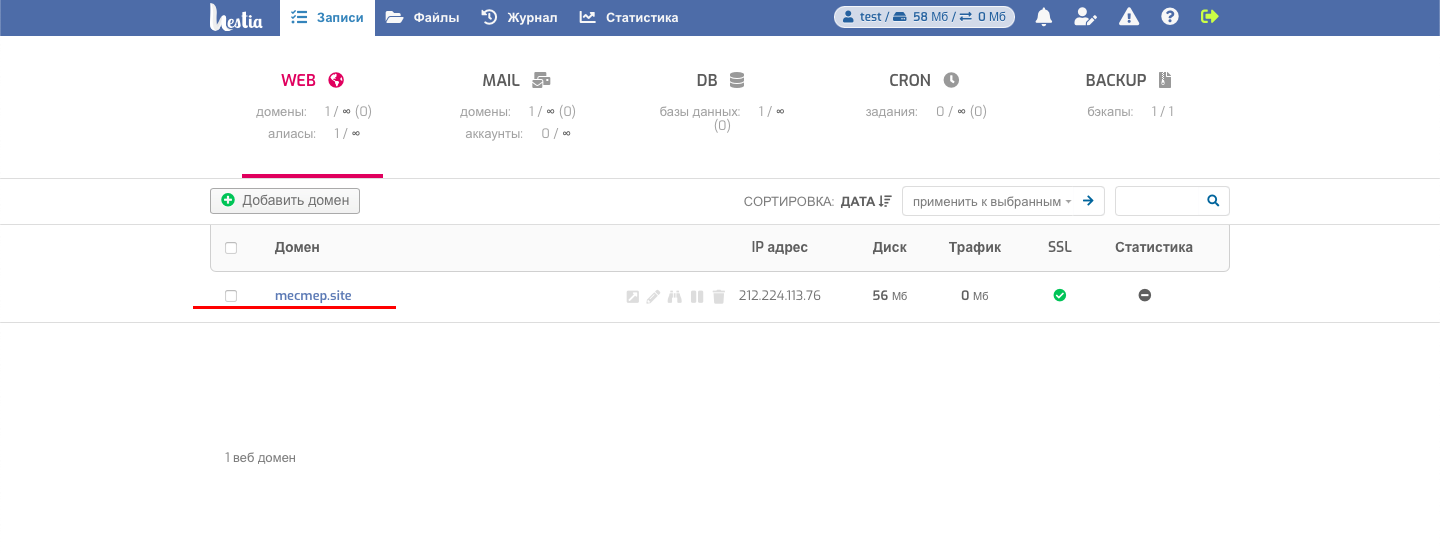Select the WEB section
The image size is (1440, 556).
tap(312, 80)
